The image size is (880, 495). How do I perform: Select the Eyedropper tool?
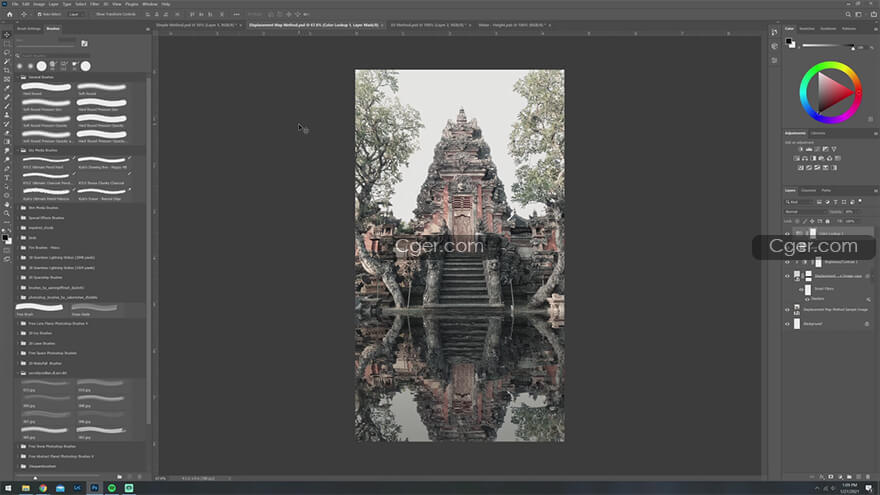(x=7, y=88)
